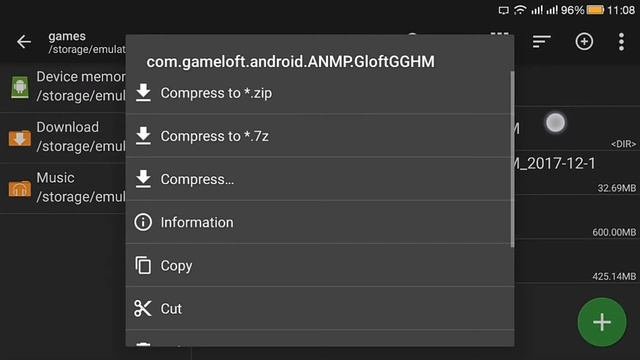This screenshot has width=640, height=360.
Task: Tap the gray selection circle toggle
Action: tap(555, 122)
